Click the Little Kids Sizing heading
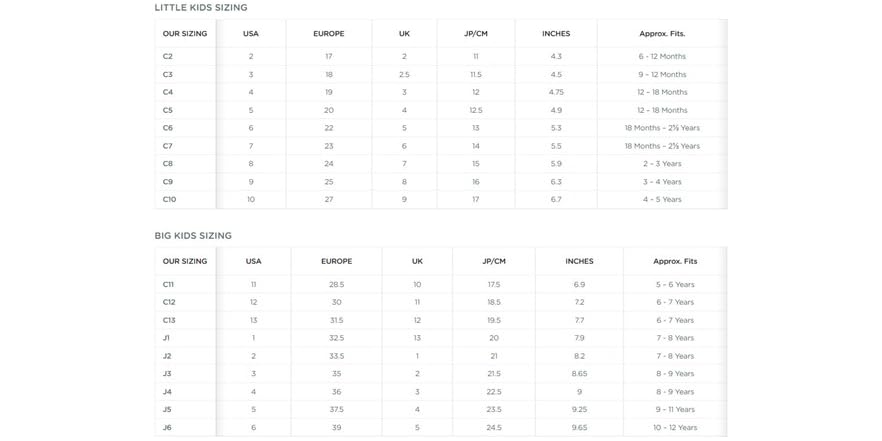882x441 pixels. (x=201, y=8)
